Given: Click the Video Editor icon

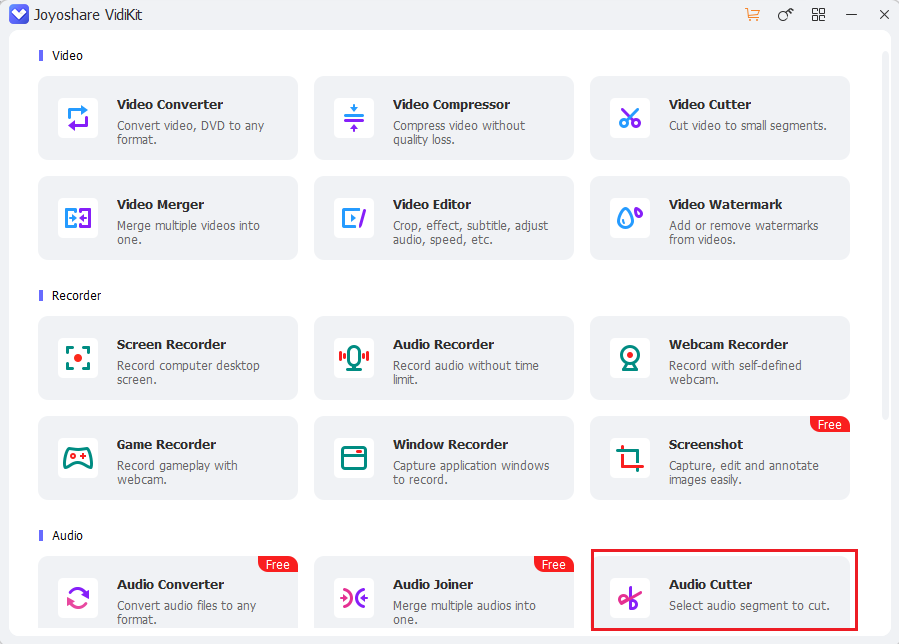Looking at the screenshot, I should [354, 218].
